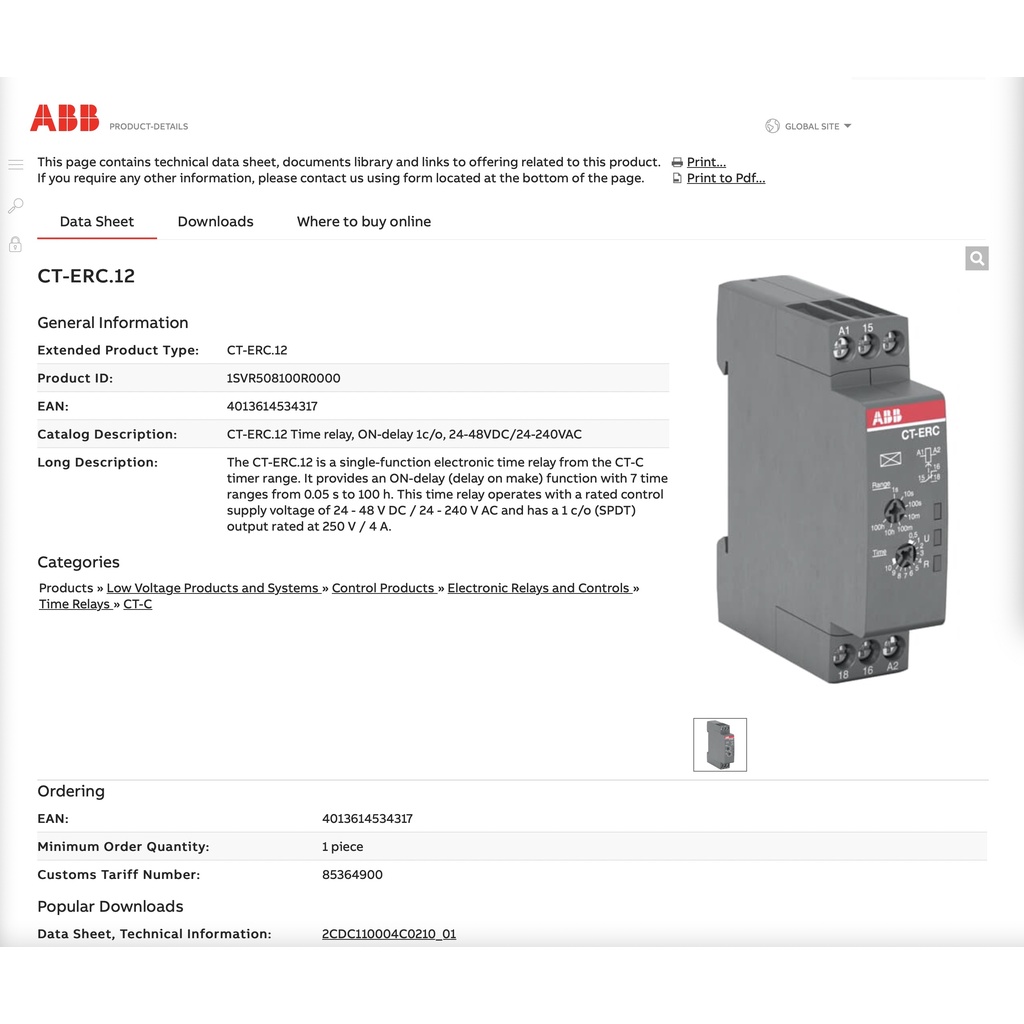Click the key icon in sidebar
The width and height of the screenshot is (1024, 1024).
pyautogui.click(x=15, y=206)
